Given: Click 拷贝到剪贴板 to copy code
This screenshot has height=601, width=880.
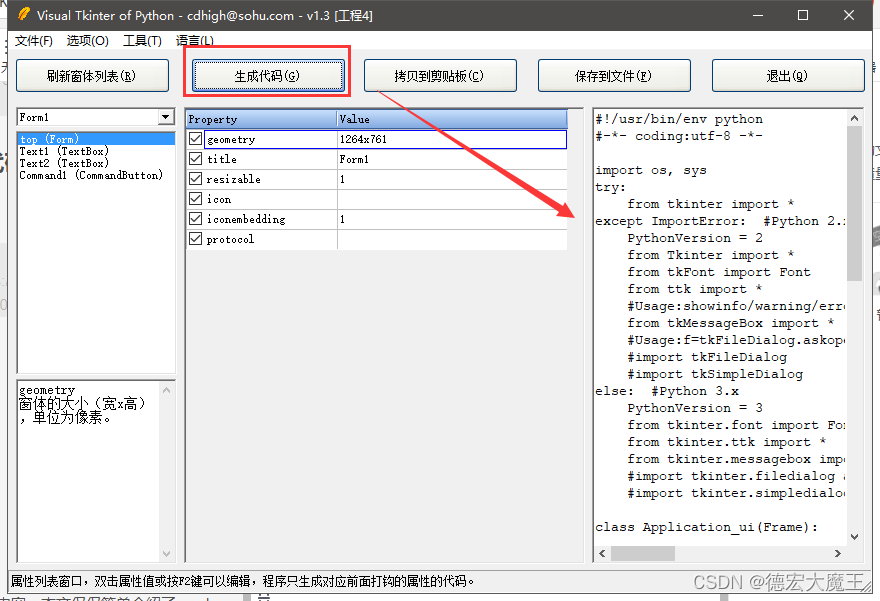Looking at the screenshot, I should pyautogui.click(x=440, y=75).
